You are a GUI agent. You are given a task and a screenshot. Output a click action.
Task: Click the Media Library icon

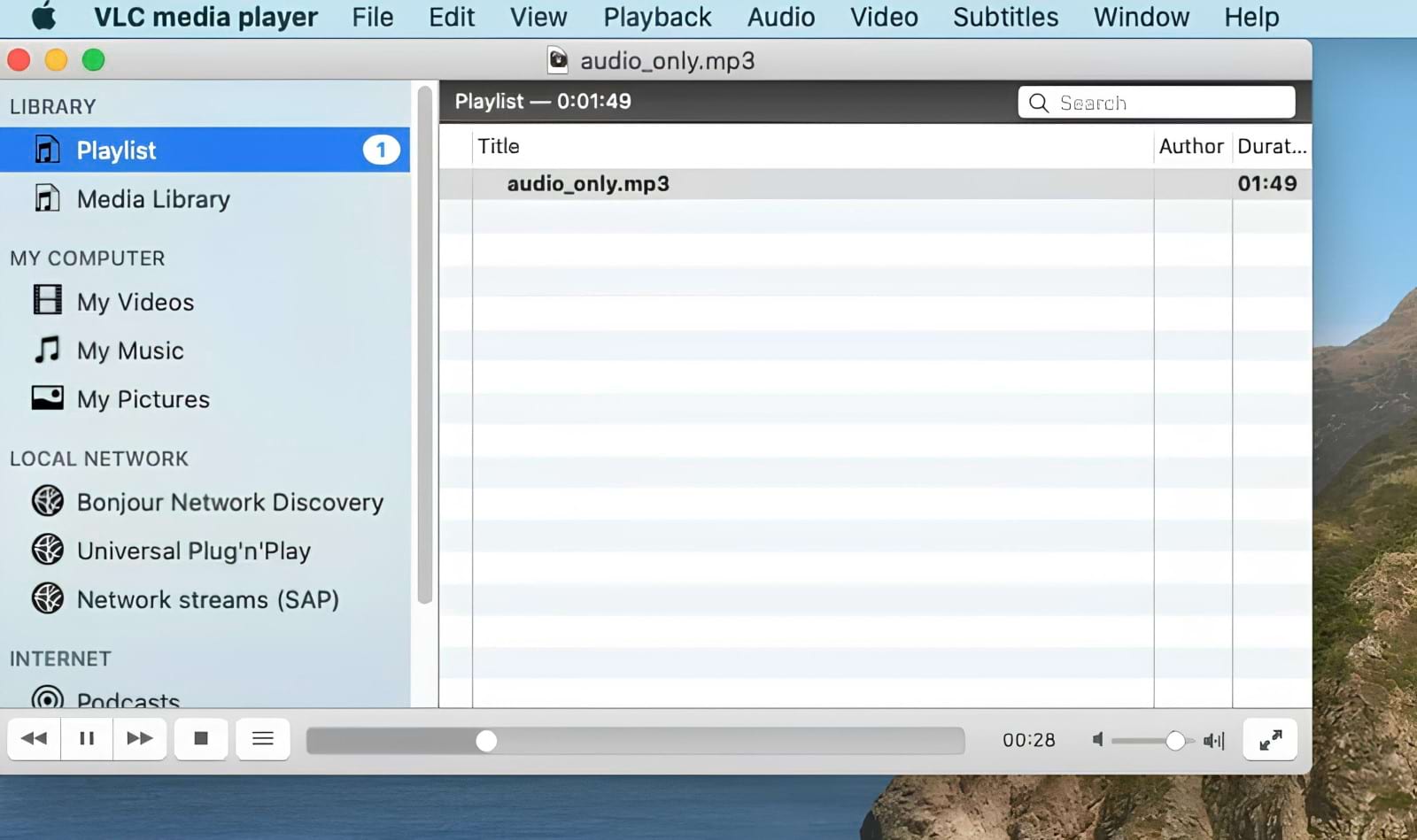pyautogui.click(x=46, y=198)
